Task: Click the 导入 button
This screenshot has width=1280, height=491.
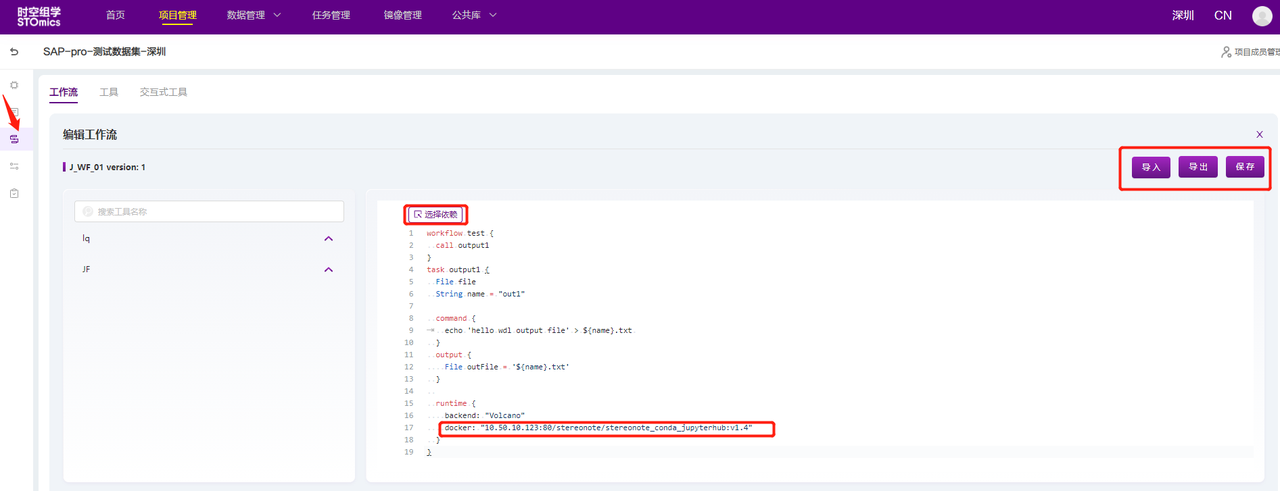Action: click(1151, 167)
